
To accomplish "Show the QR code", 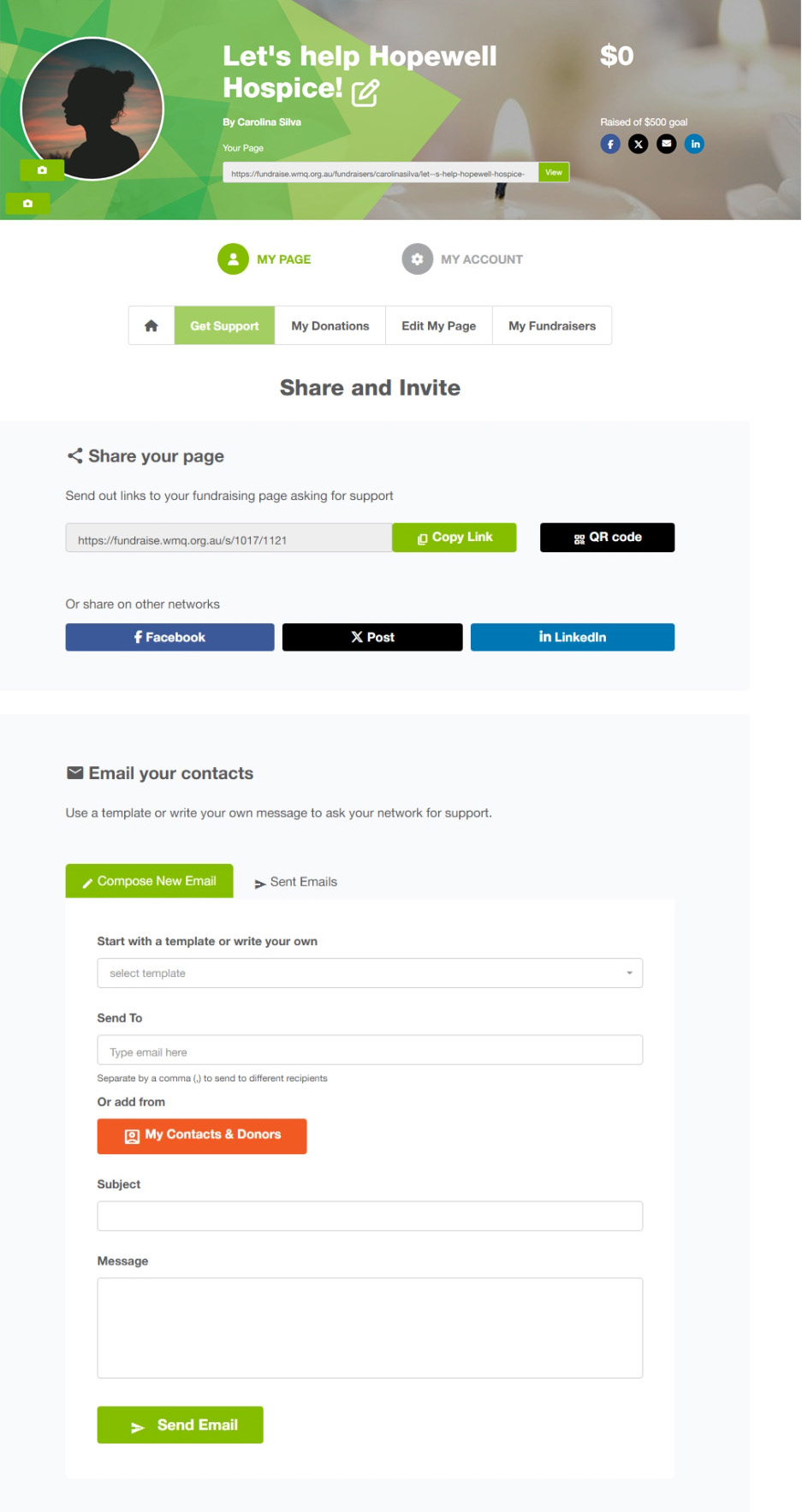I will point(607,538).
